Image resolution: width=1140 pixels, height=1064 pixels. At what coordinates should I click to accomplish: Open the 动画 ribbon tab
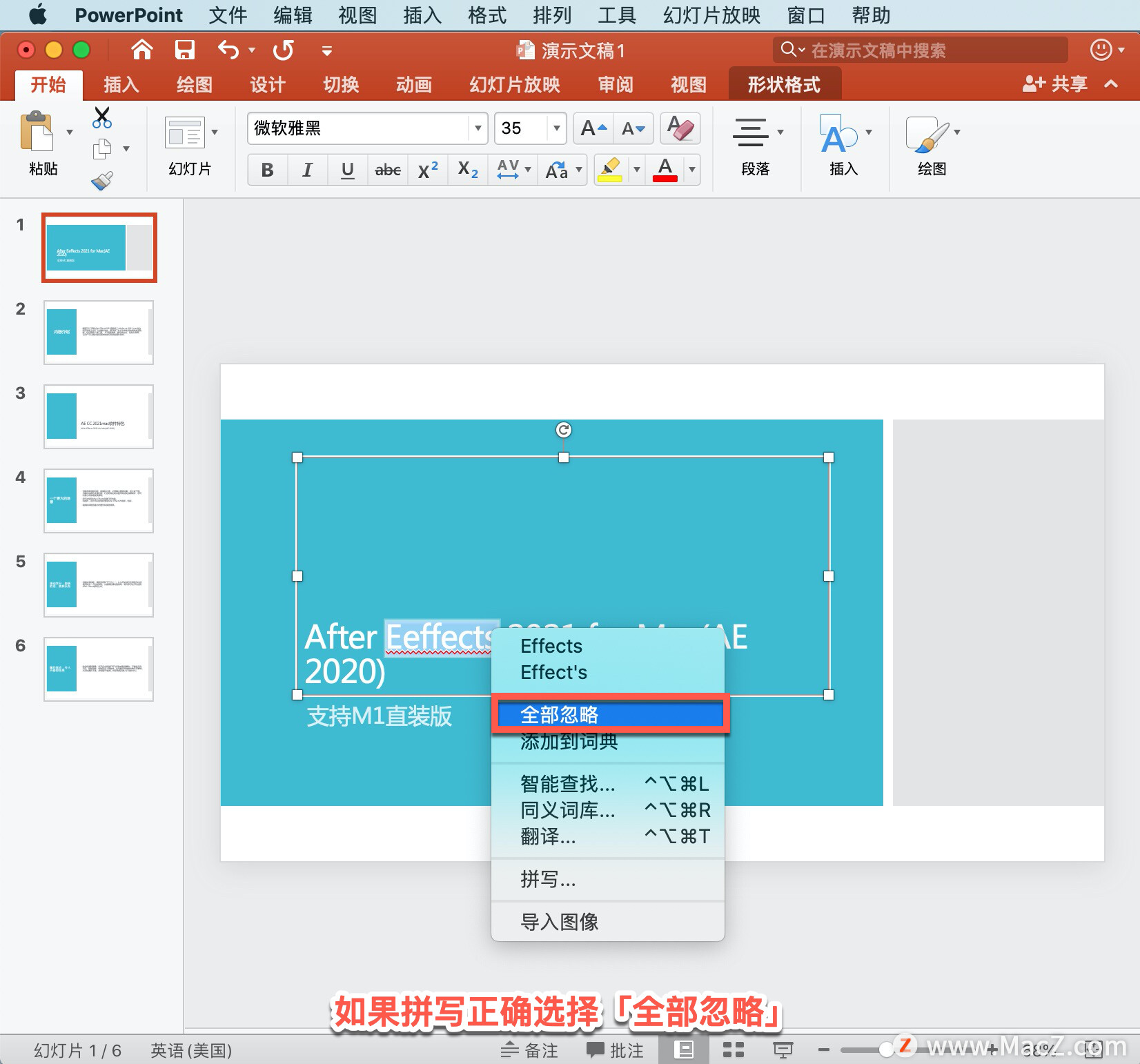[x=413, y=84]
